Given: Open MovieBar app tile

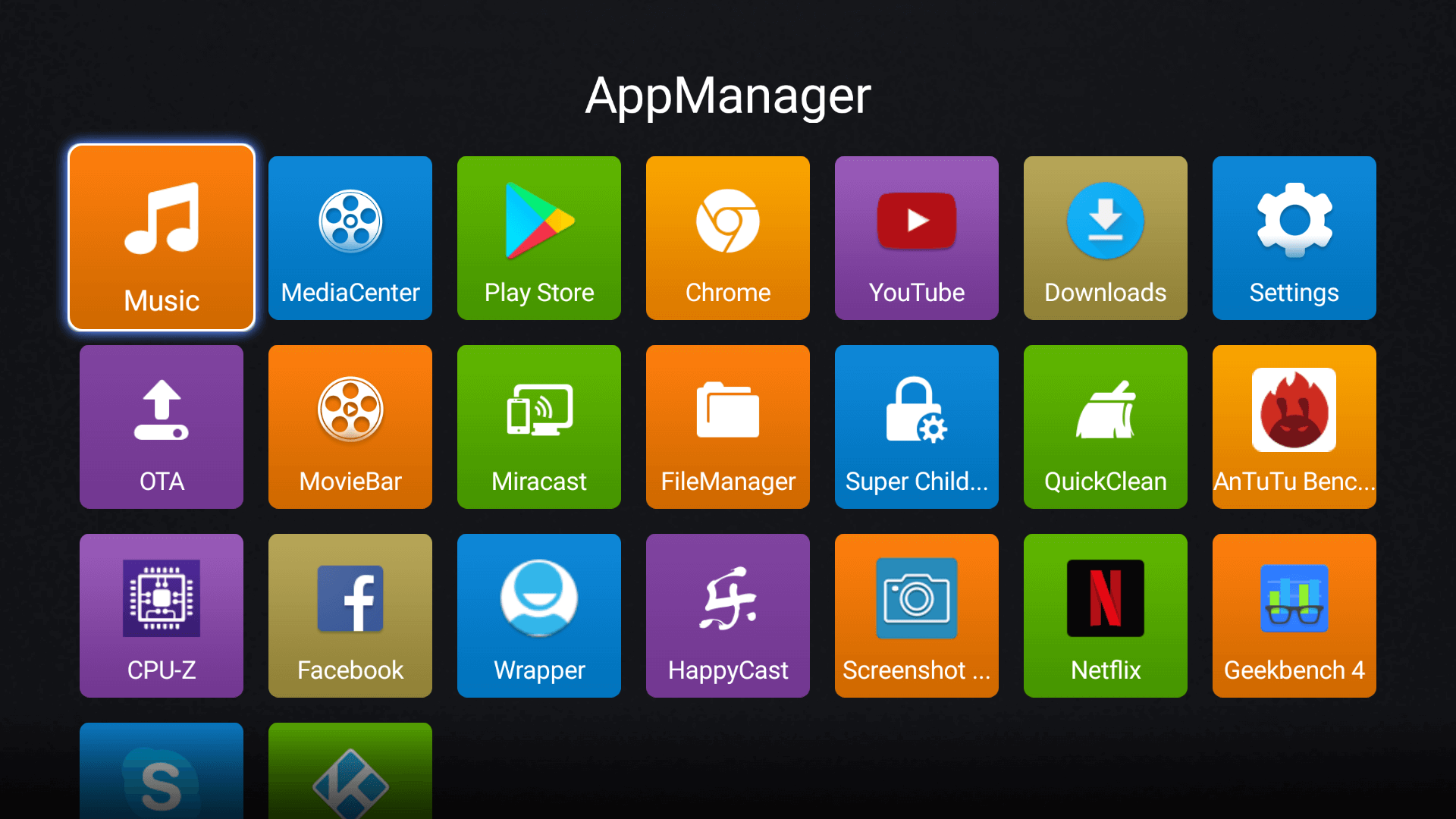Looking at the screenshot, I should click(x=350, y=426).
